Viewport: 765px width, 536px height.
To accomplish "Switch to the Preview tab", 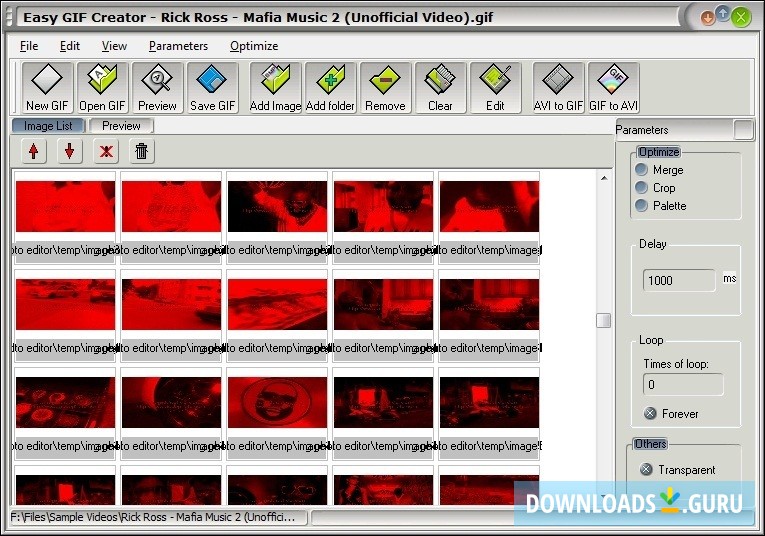I will coord(121,126).
